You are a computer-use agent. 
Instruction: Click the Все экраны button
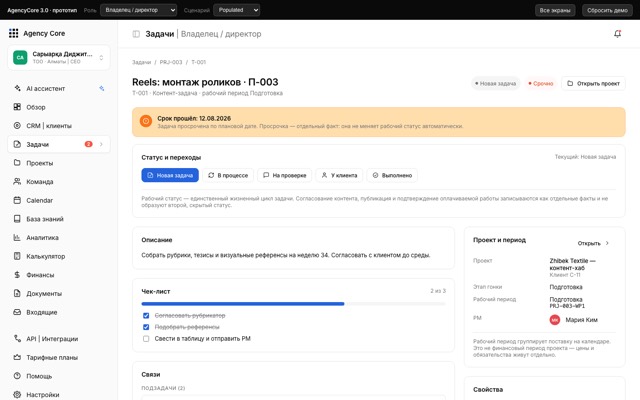coord(555,10)
